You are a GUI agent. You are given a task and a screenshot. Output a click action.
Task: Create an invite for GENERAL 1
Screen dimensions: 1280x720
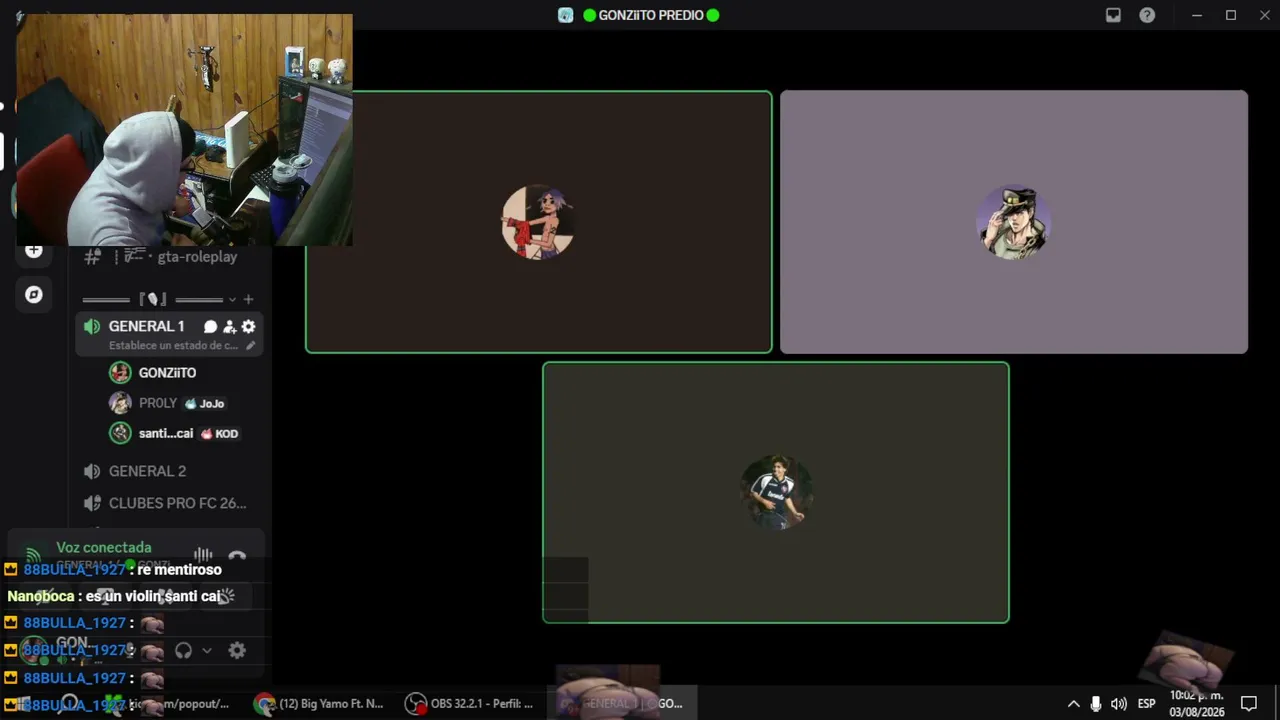click(x=229, y=326)
